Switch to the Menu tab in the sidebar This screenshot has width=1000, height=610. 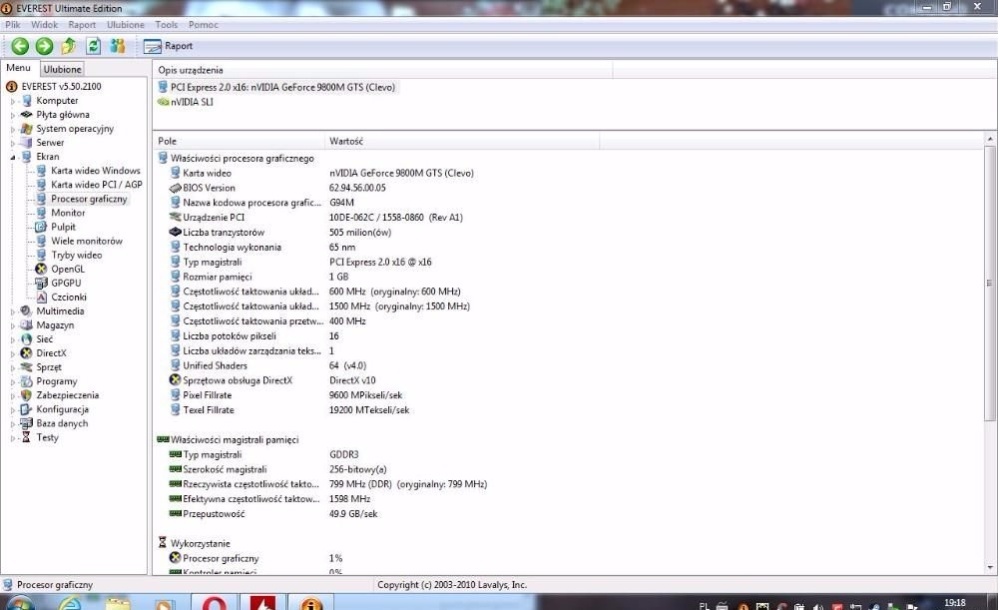coord(18,68)
